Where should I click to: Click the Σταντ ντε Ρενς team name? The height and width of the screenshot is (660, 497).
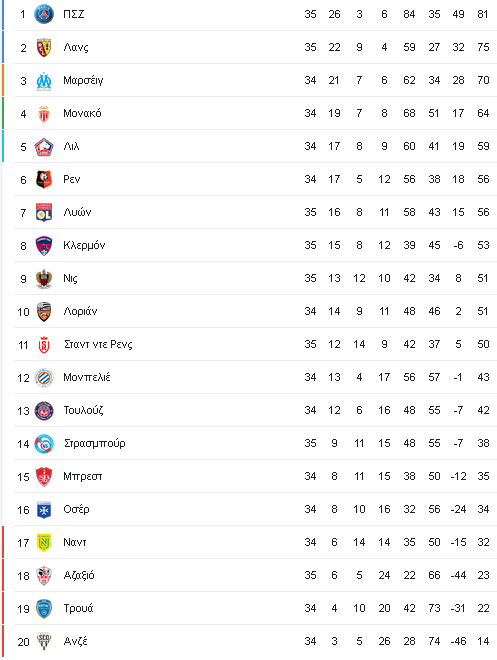point(98,344)
